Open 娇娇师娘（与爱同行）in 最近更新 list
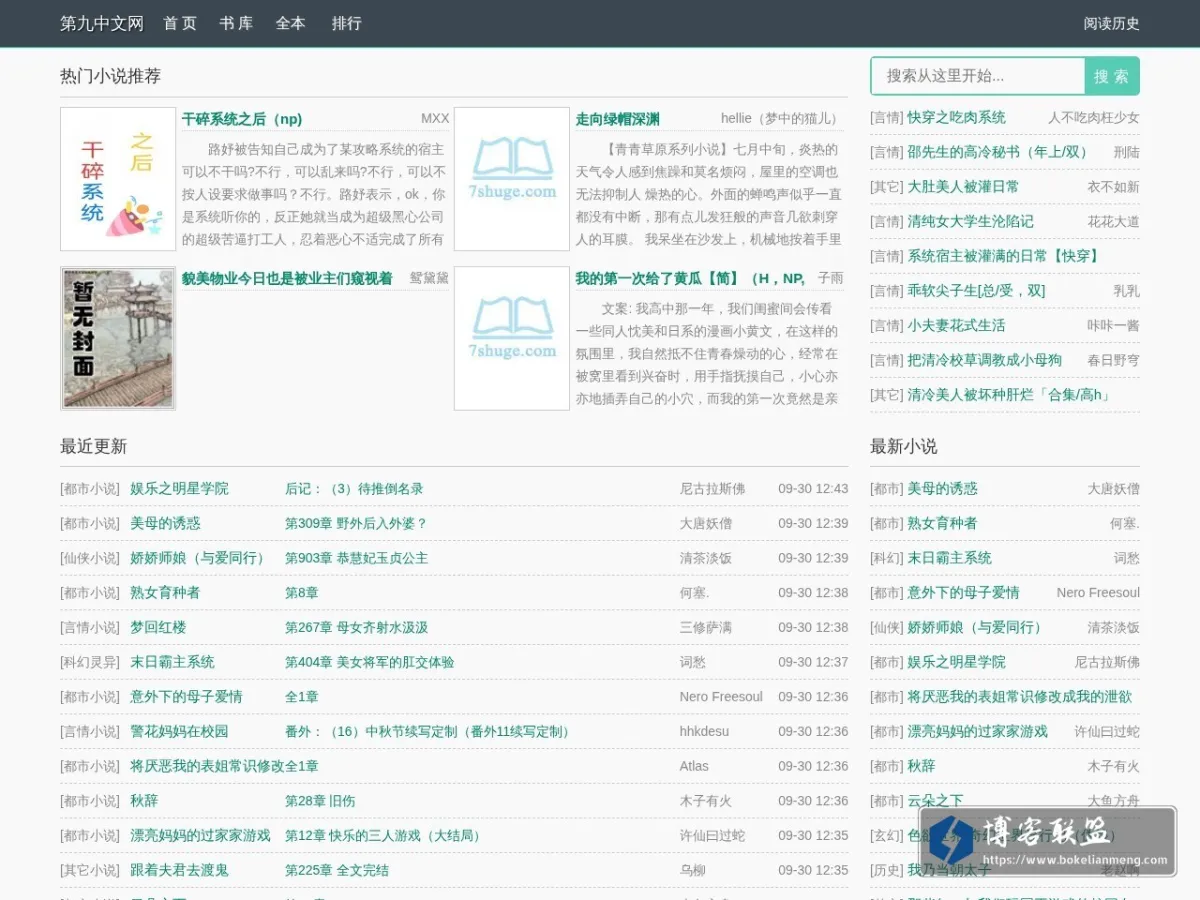The image size is (1200, 900). point(200,558)
